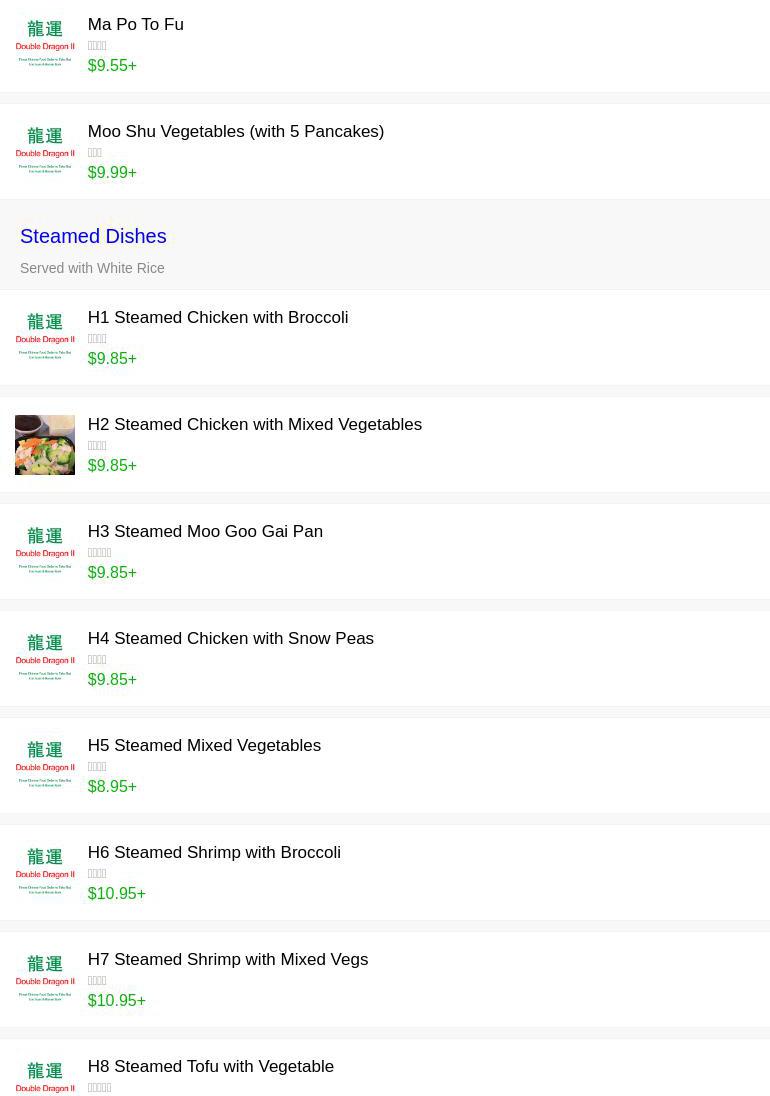Select H2 Steamed Chicken with Mixed Vegetables
The image size is (770, 1096).
(254, 425)
